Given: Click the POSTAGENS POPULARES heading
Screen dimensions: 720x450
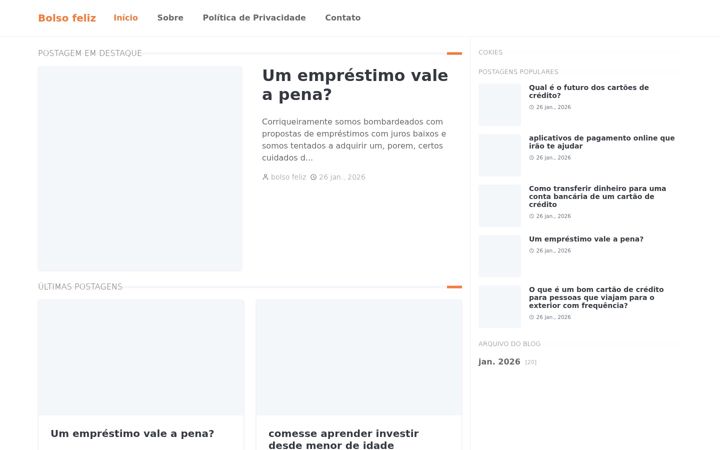Looking at the screenshot, I should [x=518, y=72].
